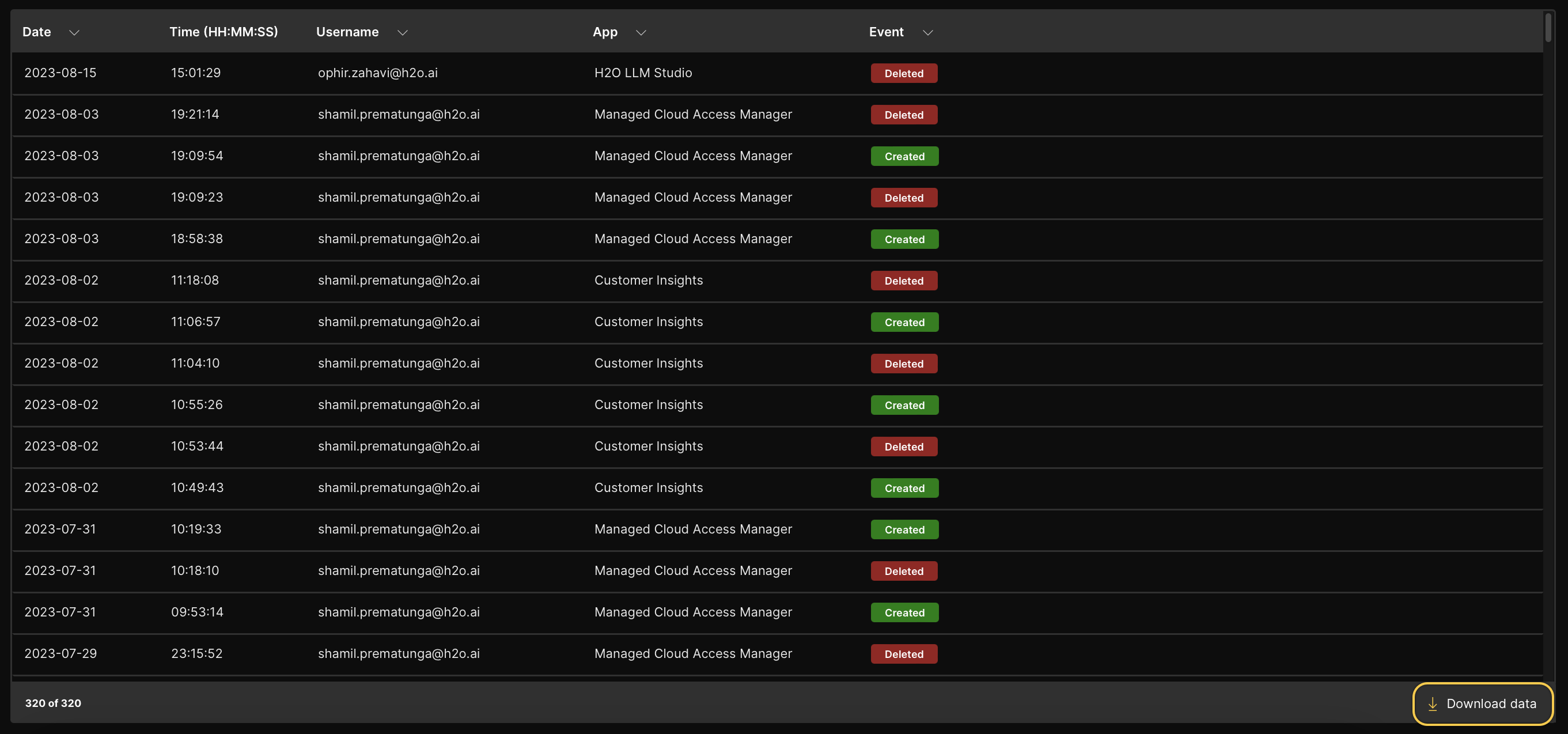Open the Username column filter chevron
The image size is (1568, 734).
402,33
